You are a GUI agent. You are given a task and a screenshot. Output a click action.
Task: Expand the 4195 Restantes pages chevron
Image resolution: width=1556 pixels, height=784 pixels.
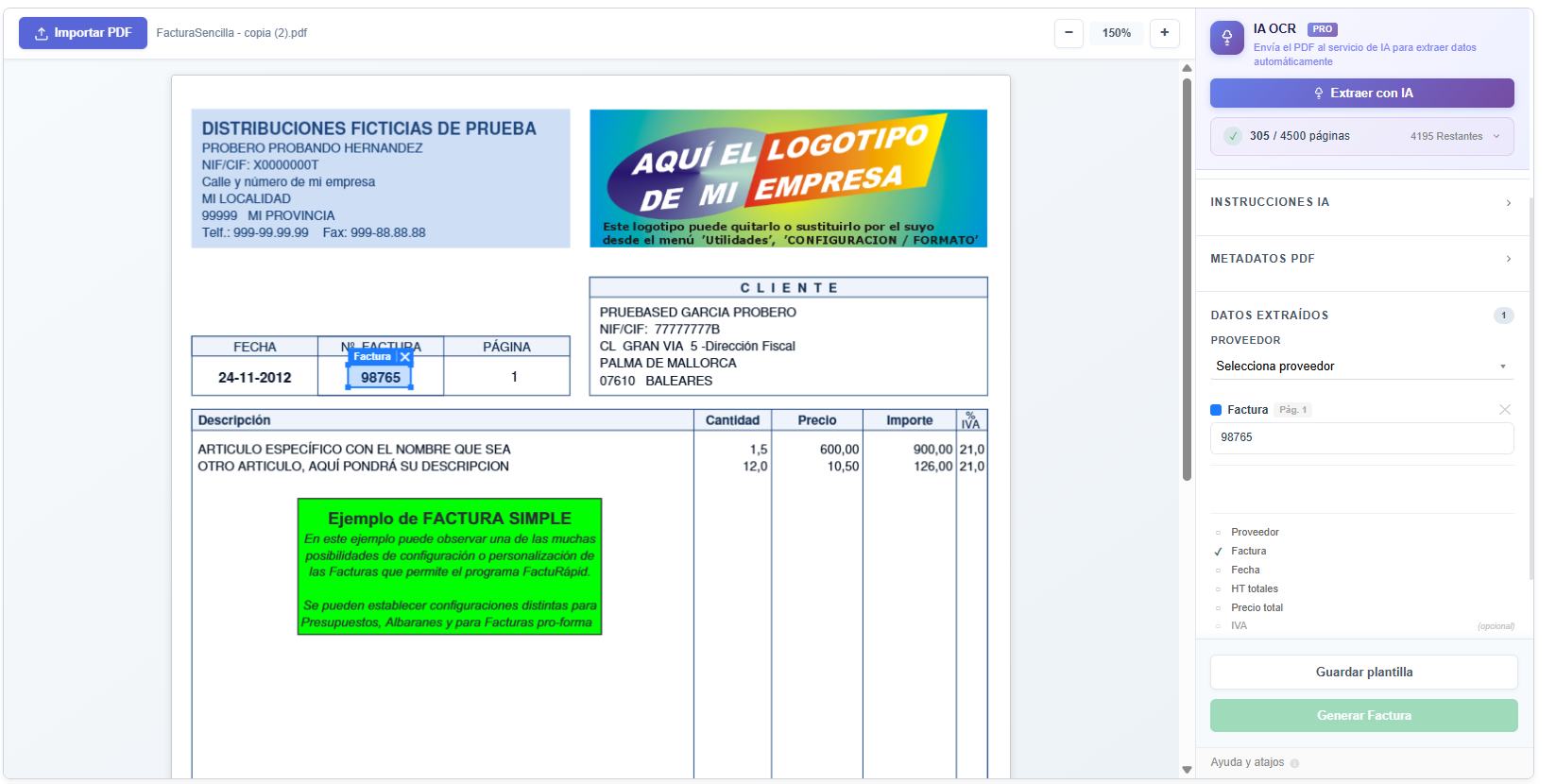(1496, 136)
